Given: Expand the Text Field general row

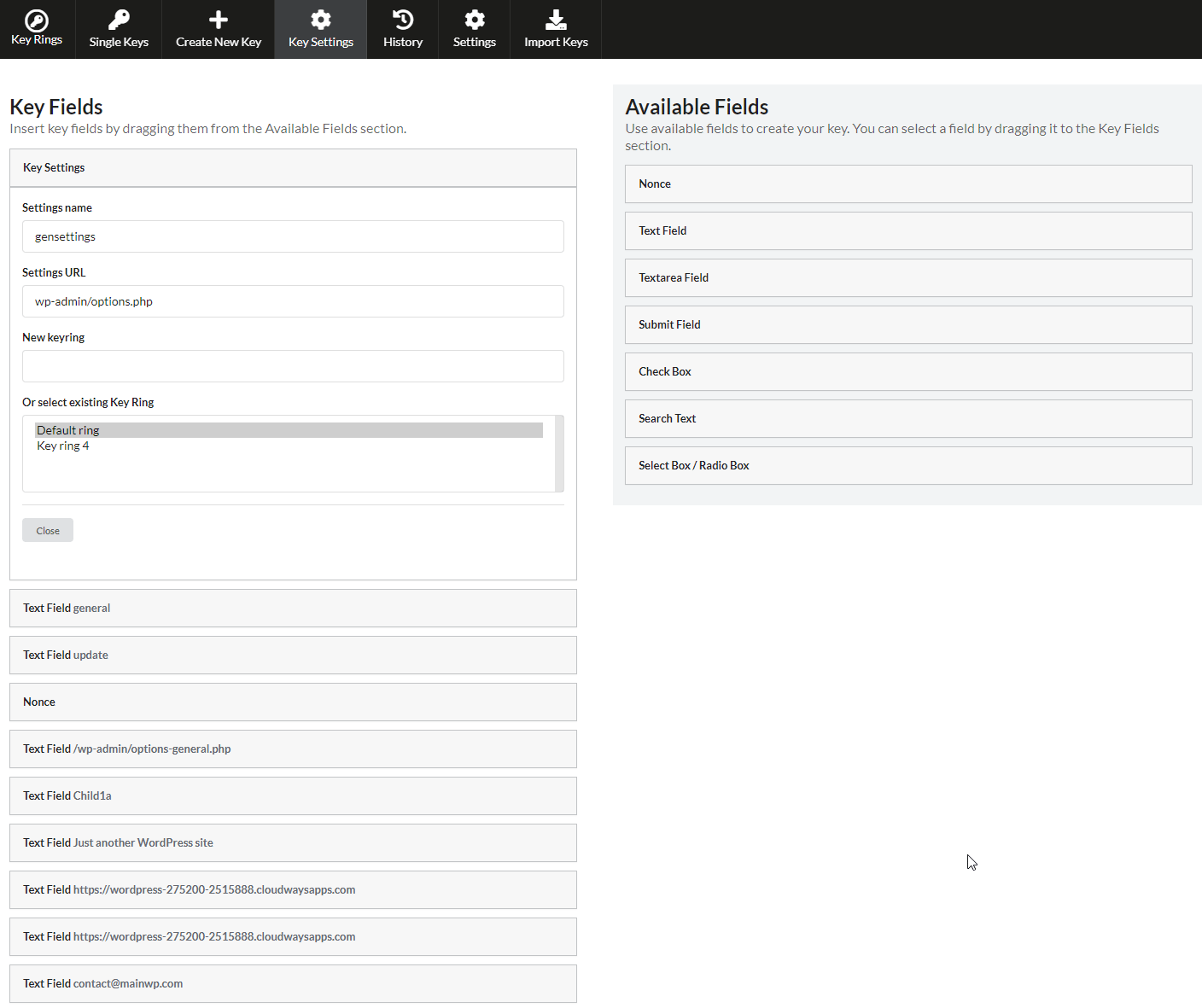Looking at the screenshot, I should coord(293,608).
